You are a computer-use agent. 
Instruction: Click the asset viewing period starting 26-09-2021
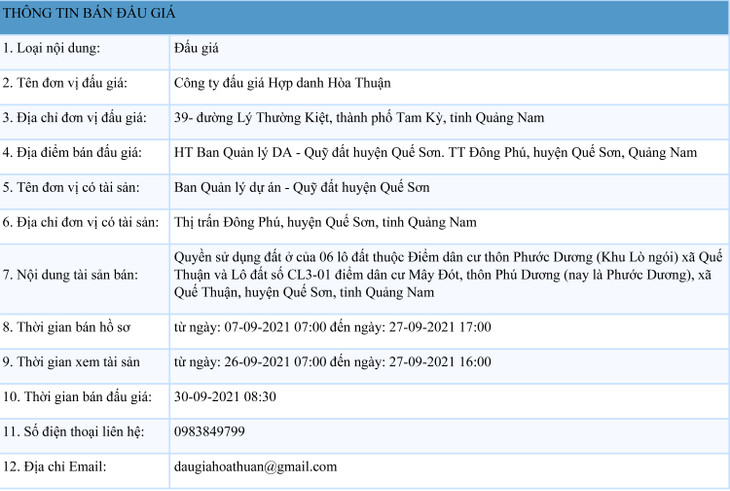click(x=332, y=362)
